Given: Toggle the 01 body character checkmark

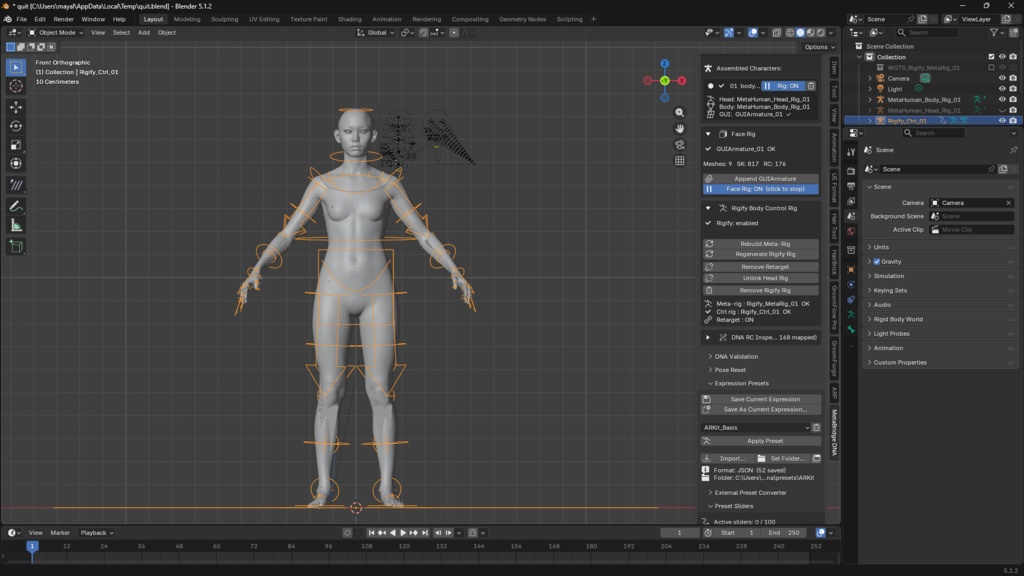Looking at the screenshot, I should pos(721,86).
